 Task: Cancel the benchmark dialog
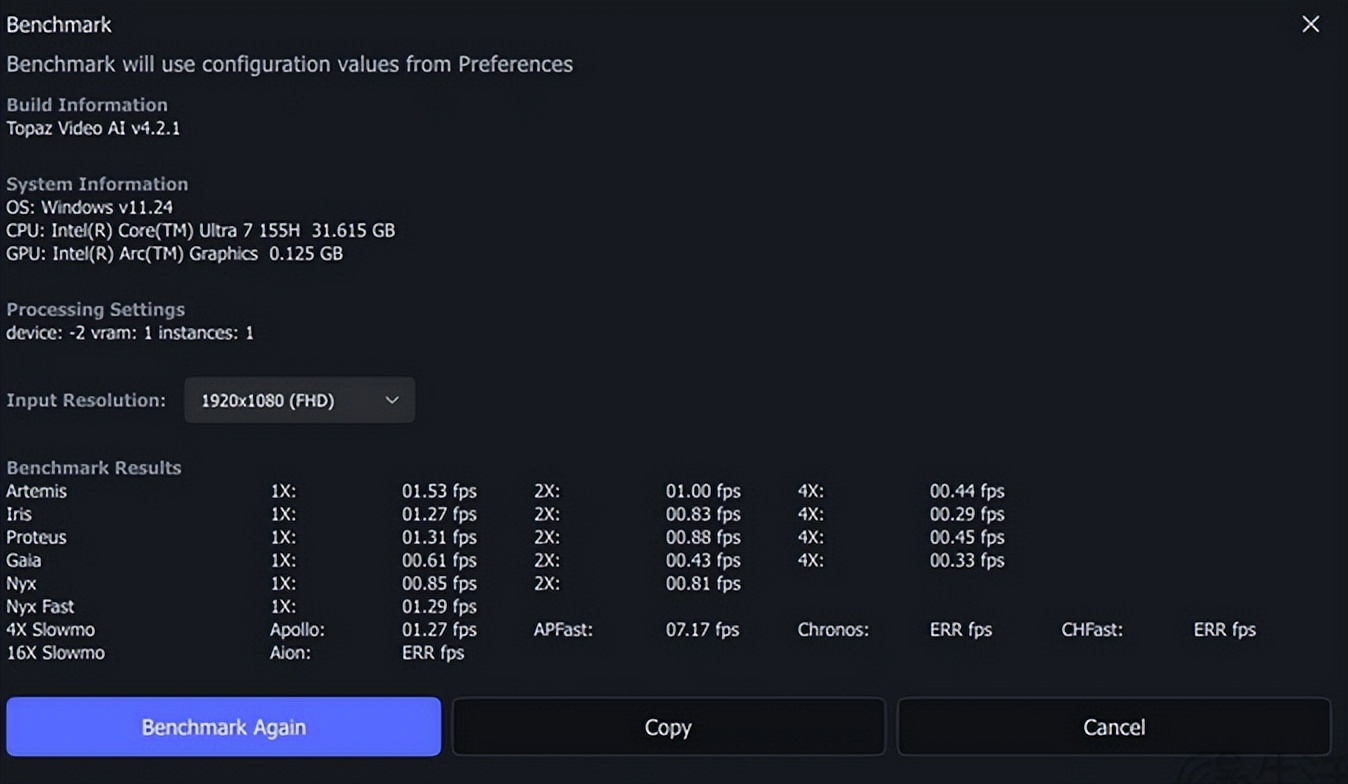[x=1113, y=727]
